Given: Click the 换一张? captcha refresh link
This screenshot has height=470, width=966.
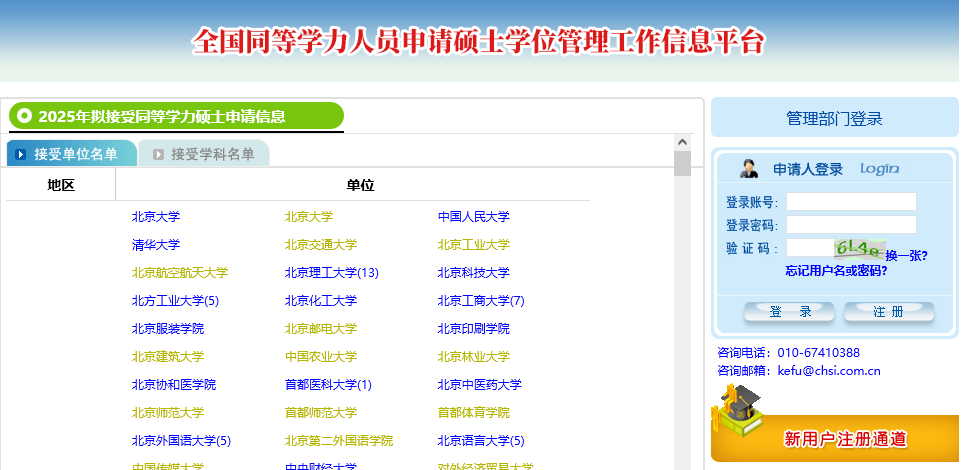Looking at the screenshot, I should click(x=906, y=256).
